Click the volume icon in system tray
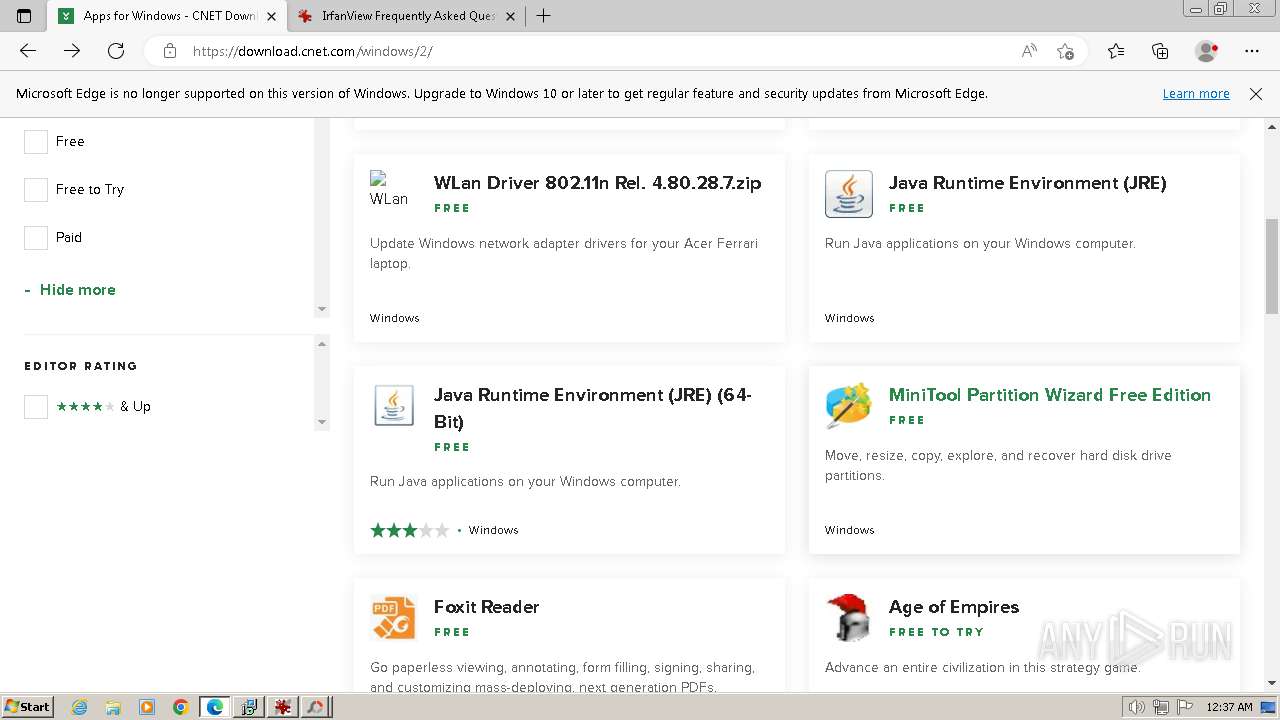1280x720 pixels. (x=1137, y=707)
